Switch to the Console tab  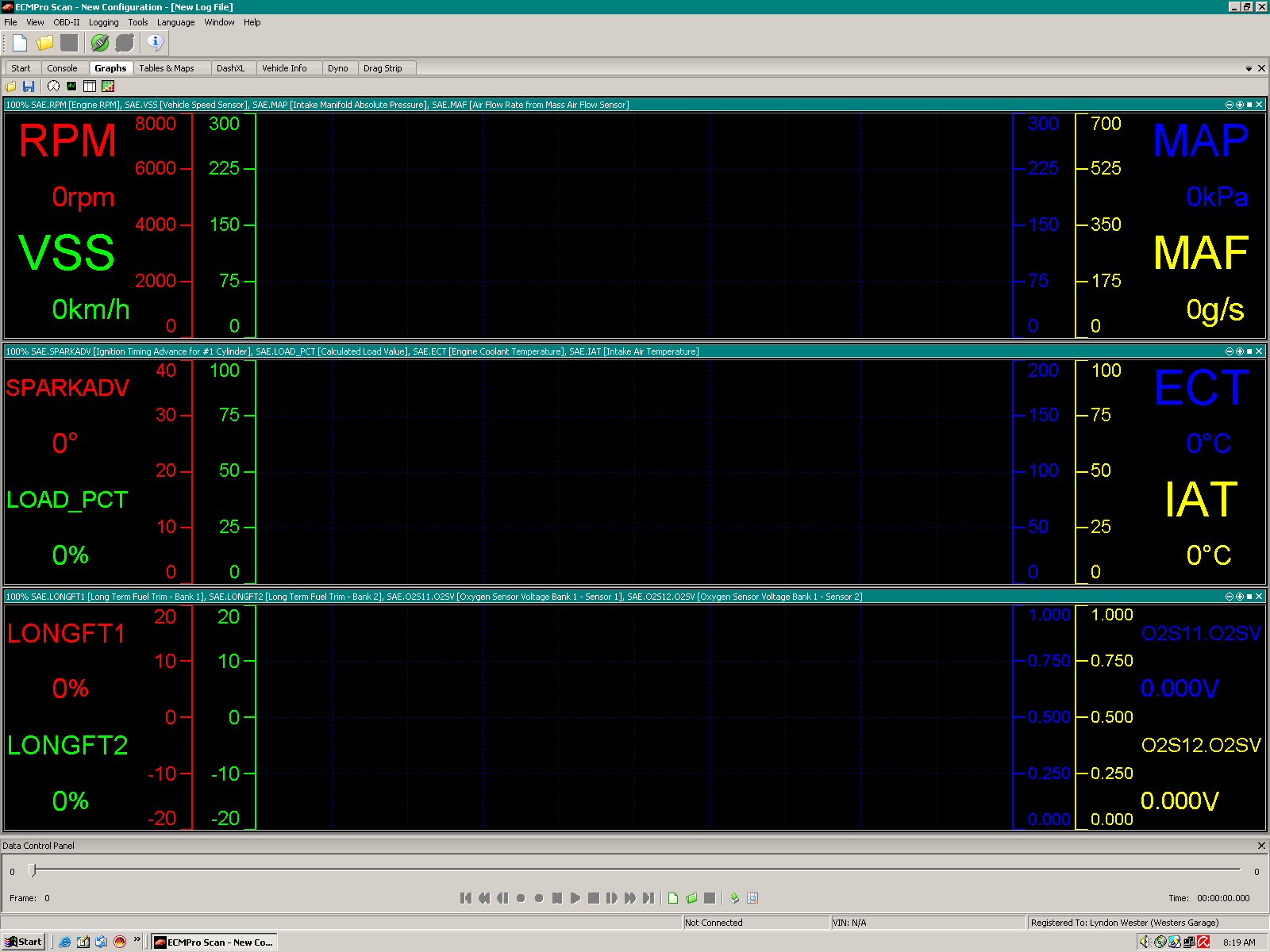point(62,68)
